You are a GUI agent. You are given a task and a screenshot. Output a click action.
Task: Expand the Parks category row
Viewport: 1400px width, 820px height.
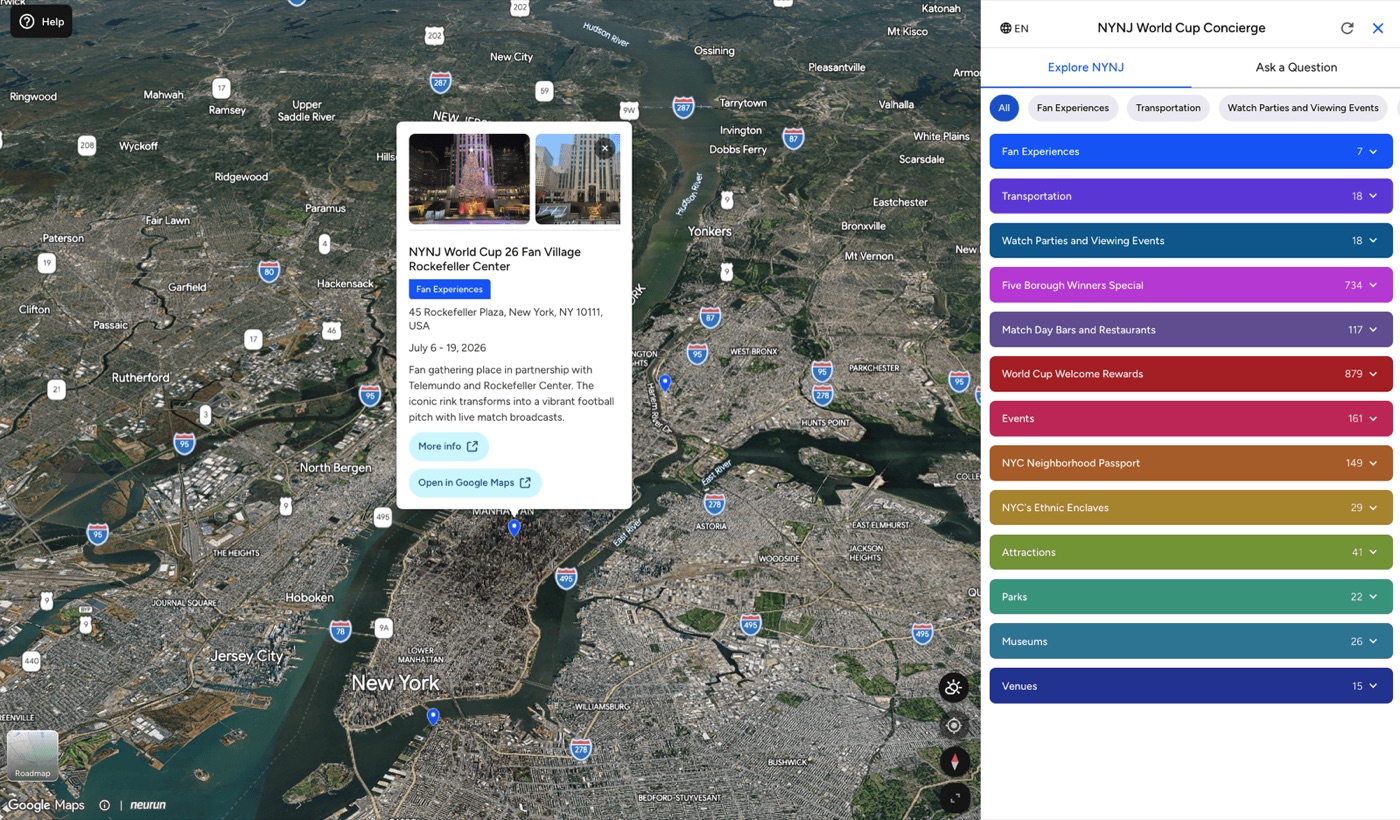coord(1191,597)
